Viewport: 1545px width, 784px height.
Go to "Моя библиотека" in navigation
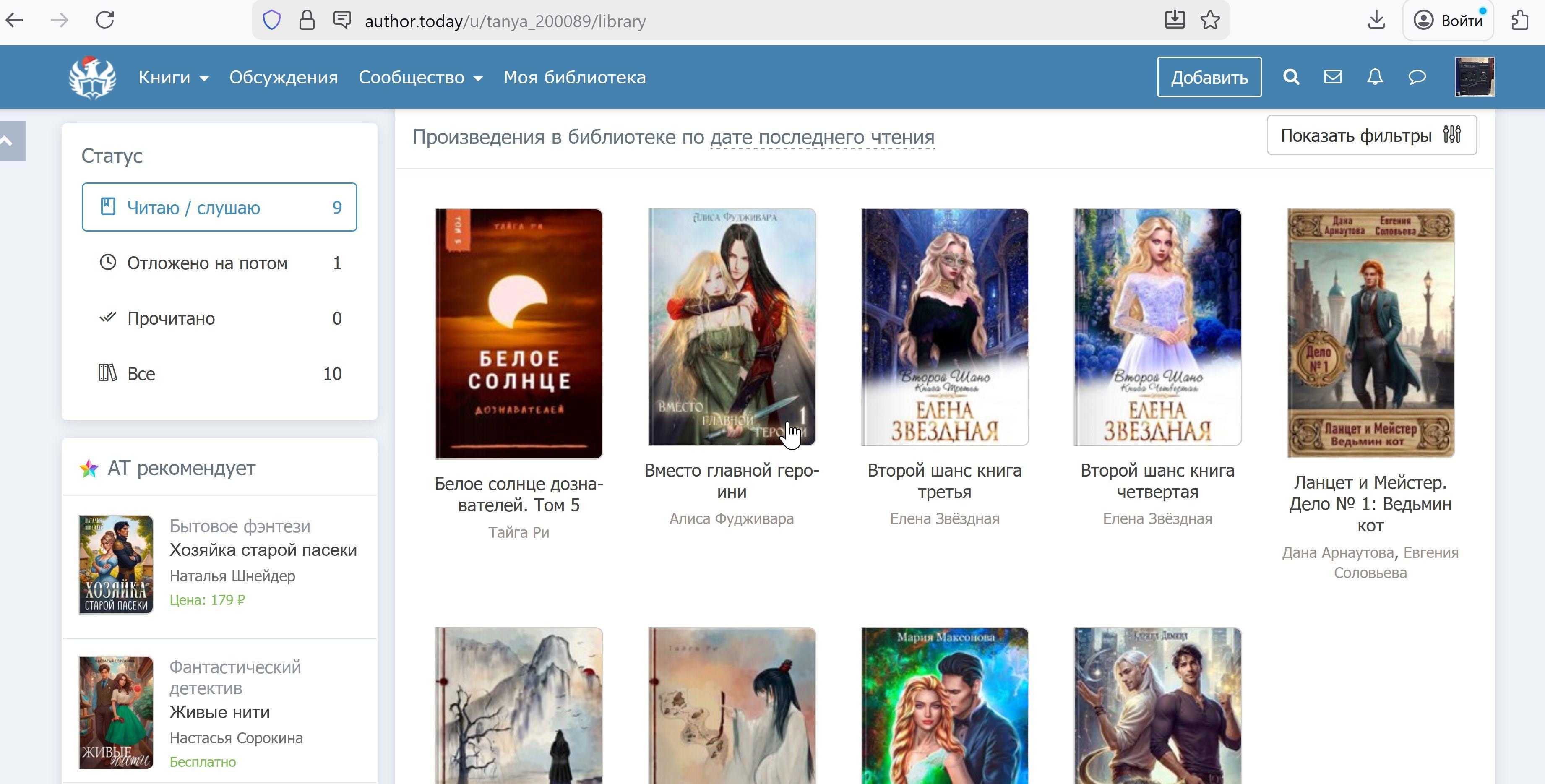[574, 77]
